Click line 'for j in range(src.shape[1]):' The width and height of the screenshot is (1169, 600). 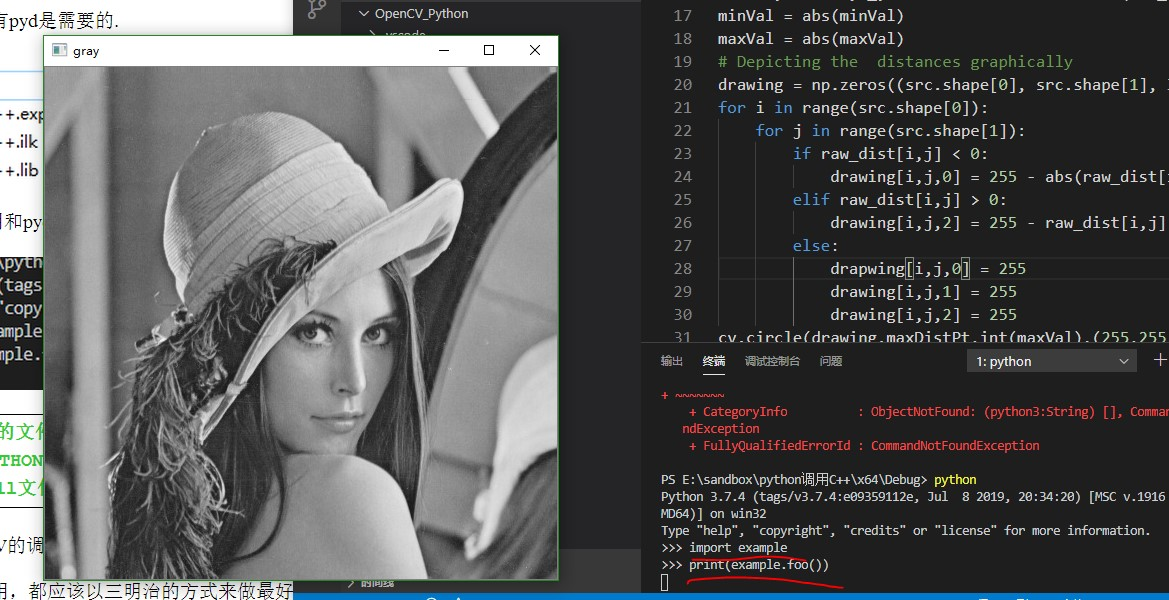[890, 131]
